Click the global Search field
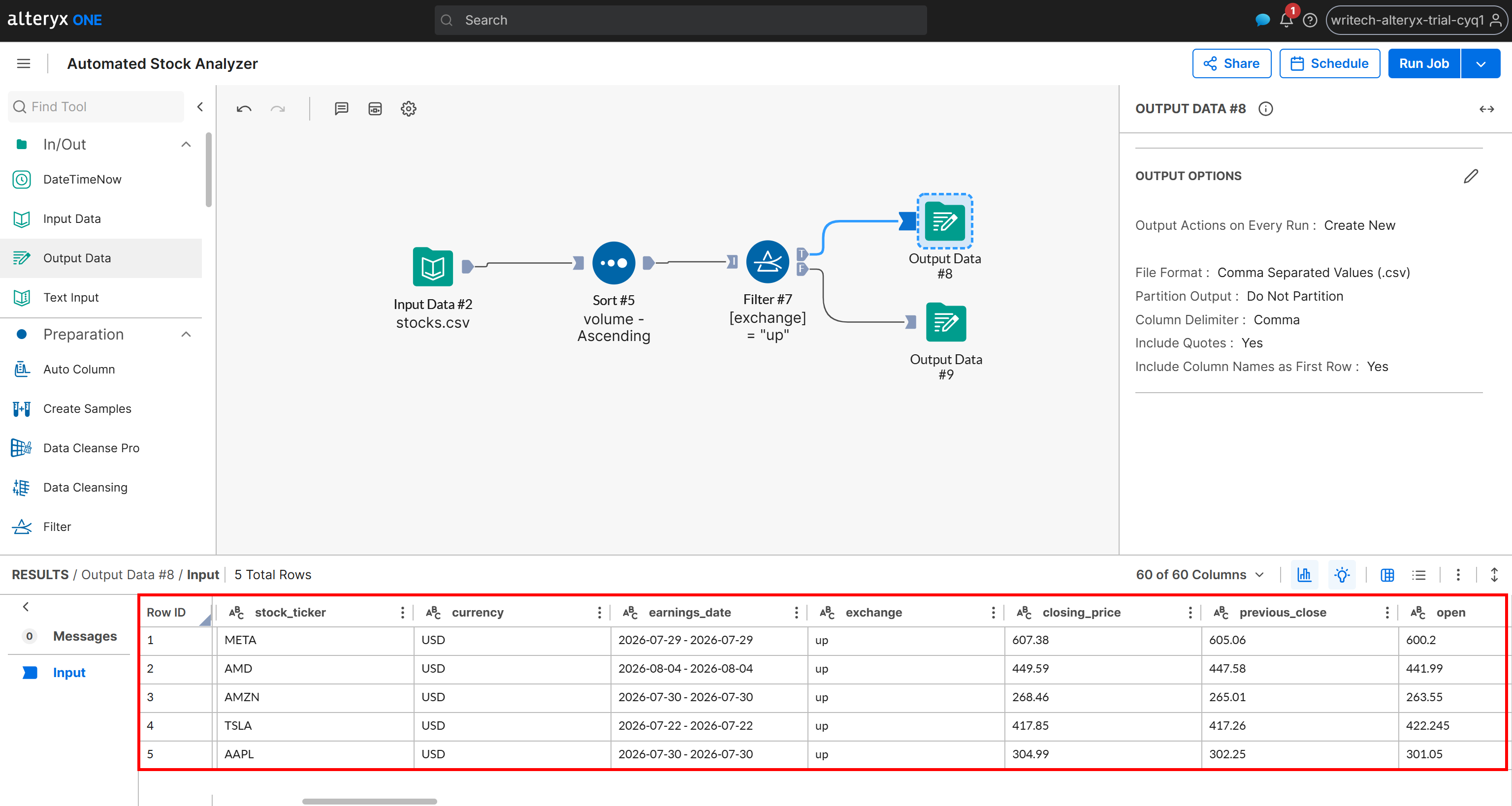The image size is (1512, 806). pos(680,21)
